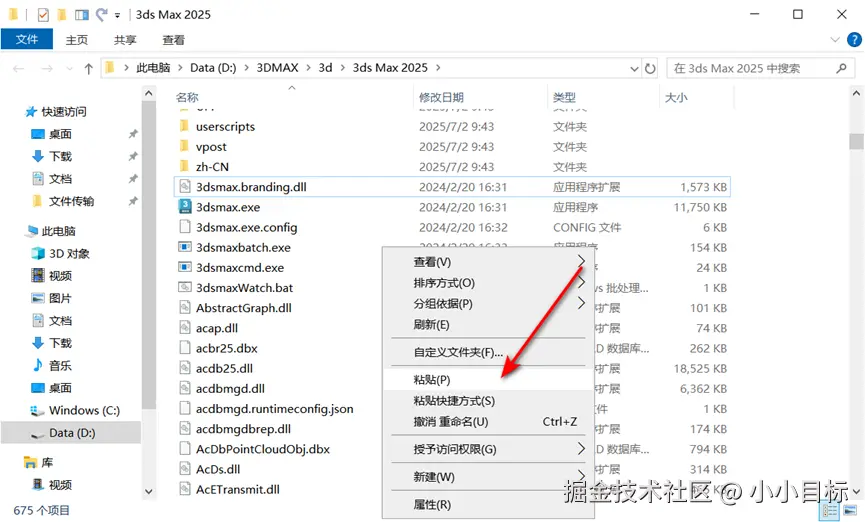
Task: Select the 3dsmaxcmd.exe file icon
Action: pos(185,268)
